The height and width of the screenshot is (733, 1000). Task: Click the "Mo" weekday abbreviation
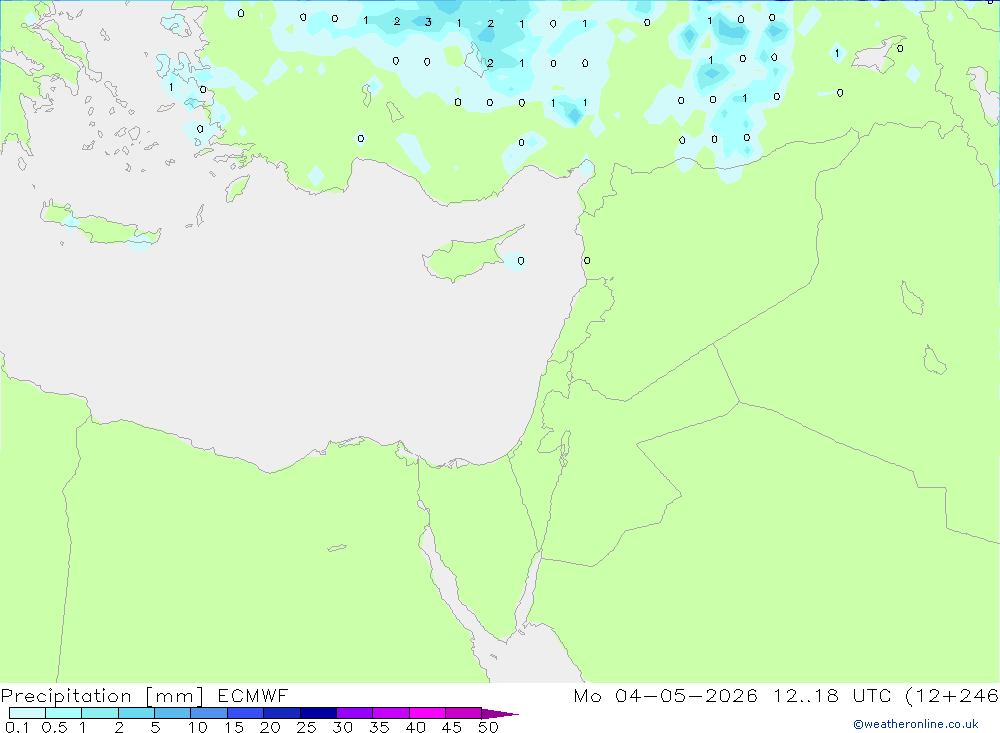(587, 695)
